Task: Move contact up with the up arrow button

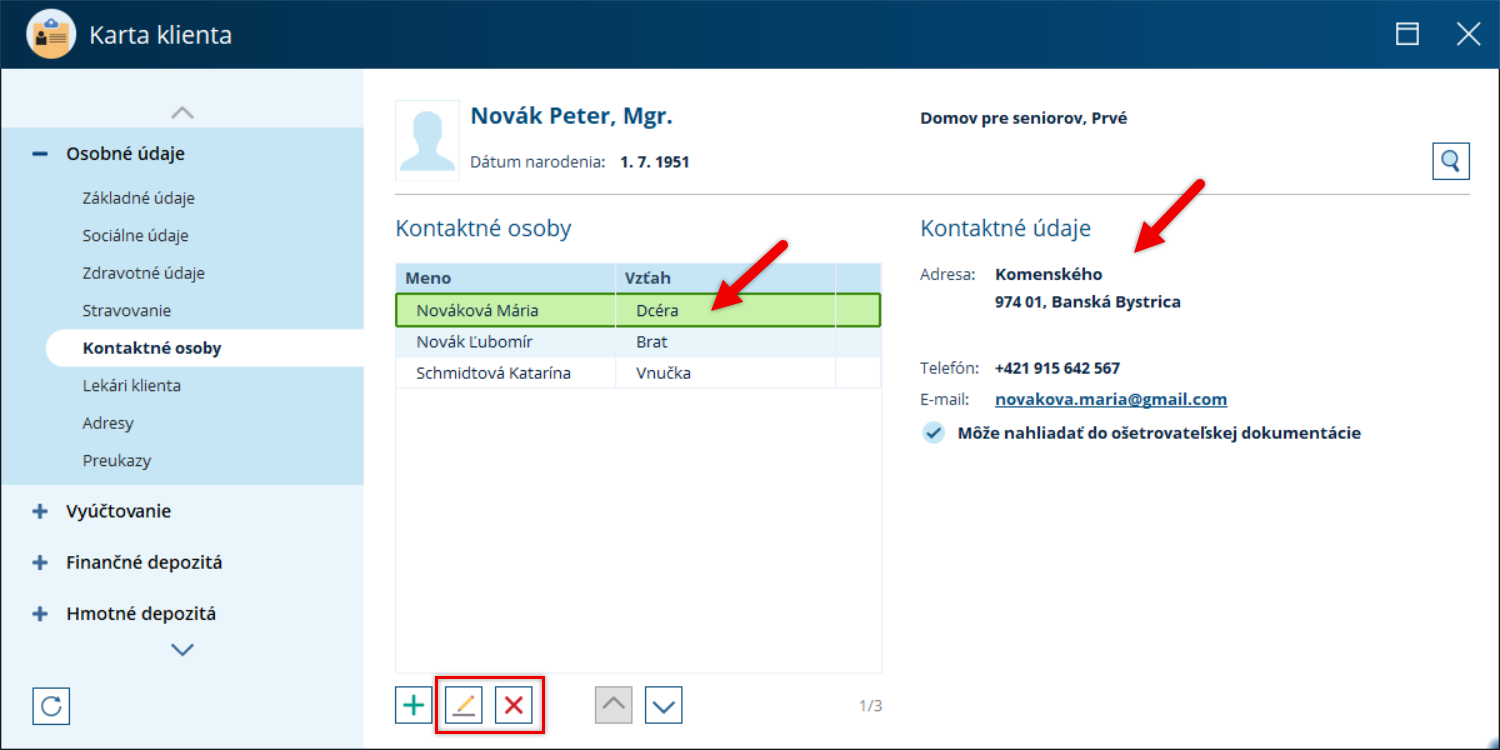Action: point(614,705)
